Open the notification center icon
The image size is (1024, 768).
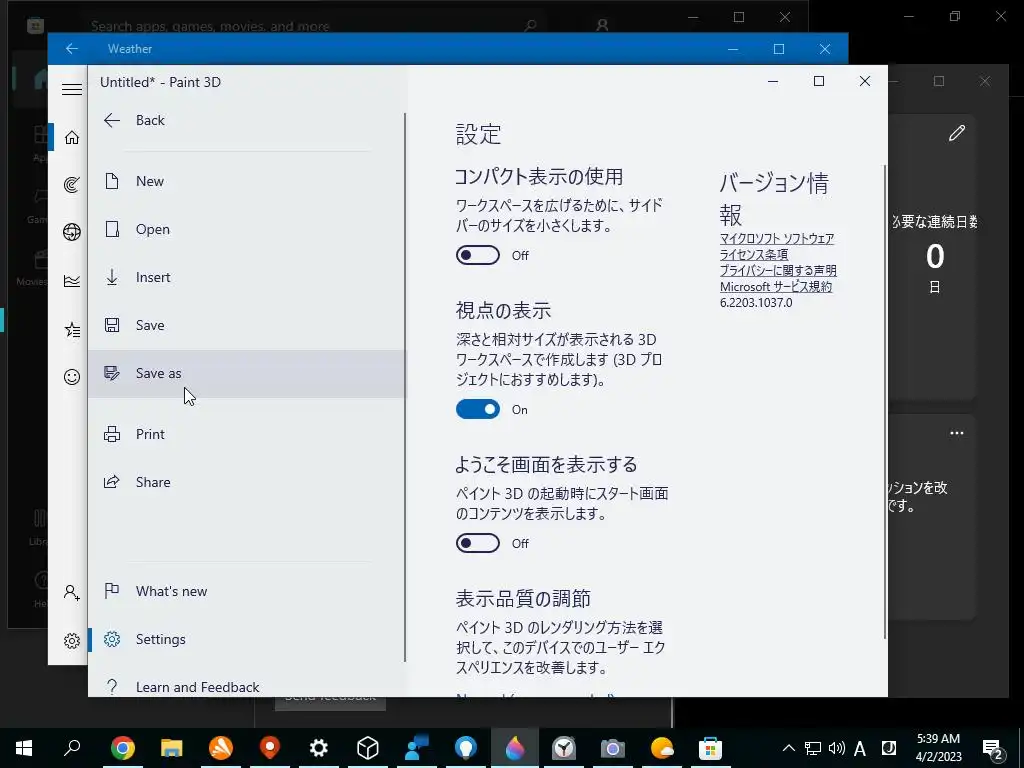[993, 748]
